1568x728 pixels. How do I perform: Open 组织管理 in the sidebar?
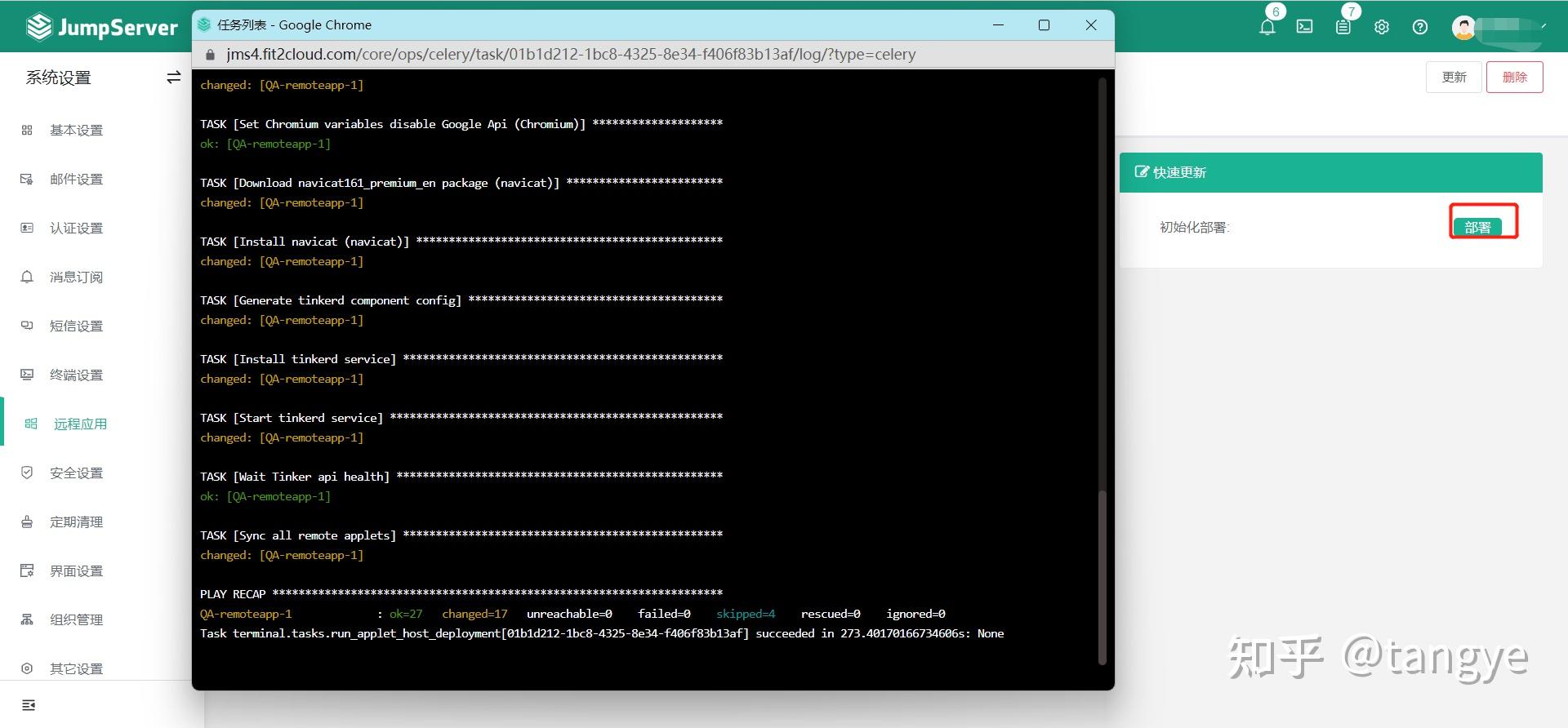tap(76, 620)
